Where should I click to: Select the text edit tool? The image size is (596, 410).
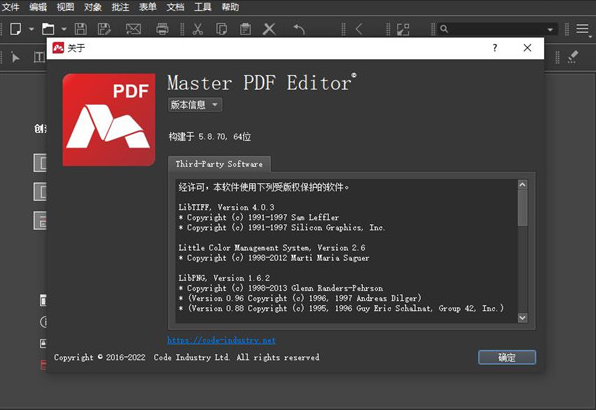point(40,57)
